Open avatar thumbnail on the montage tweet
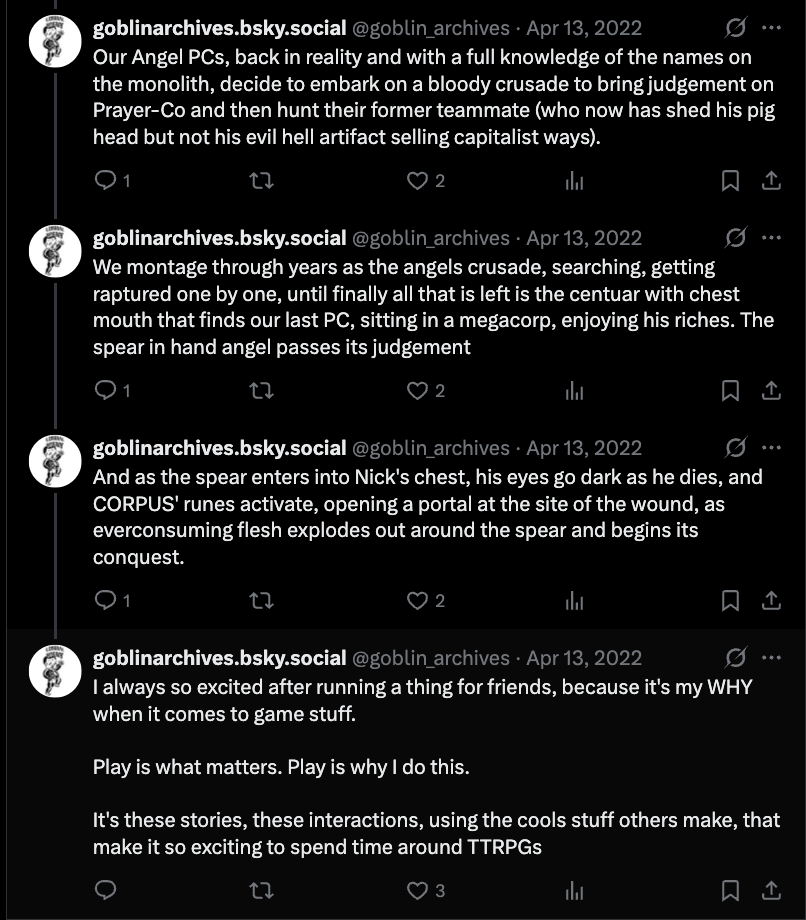This screenshot has width=806, height=920. click(55, 251)
